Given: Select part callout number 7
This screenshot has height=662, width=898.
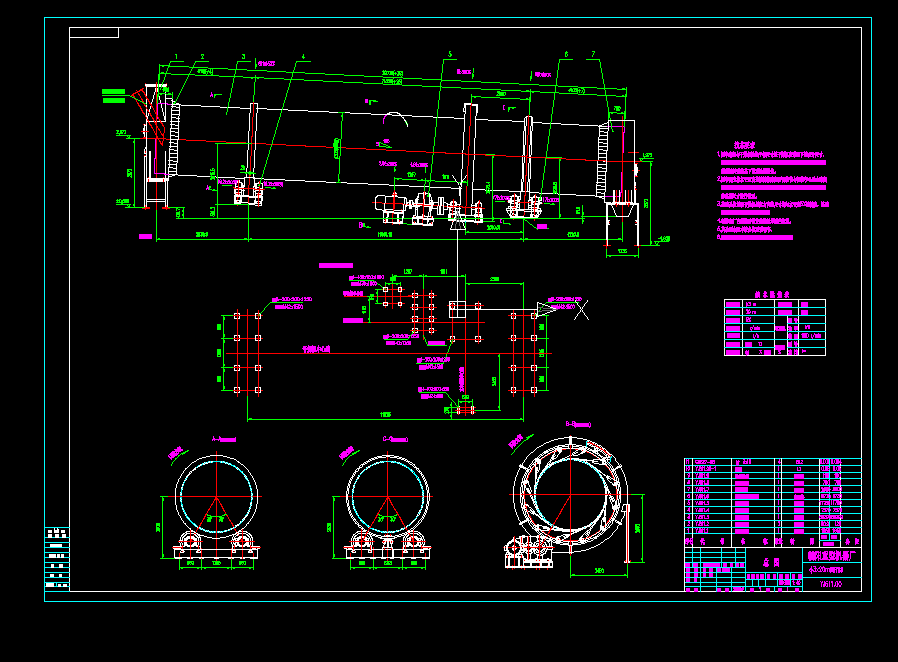Looking at the screenshot, I should pyautogui.click(x=593, y=55).
